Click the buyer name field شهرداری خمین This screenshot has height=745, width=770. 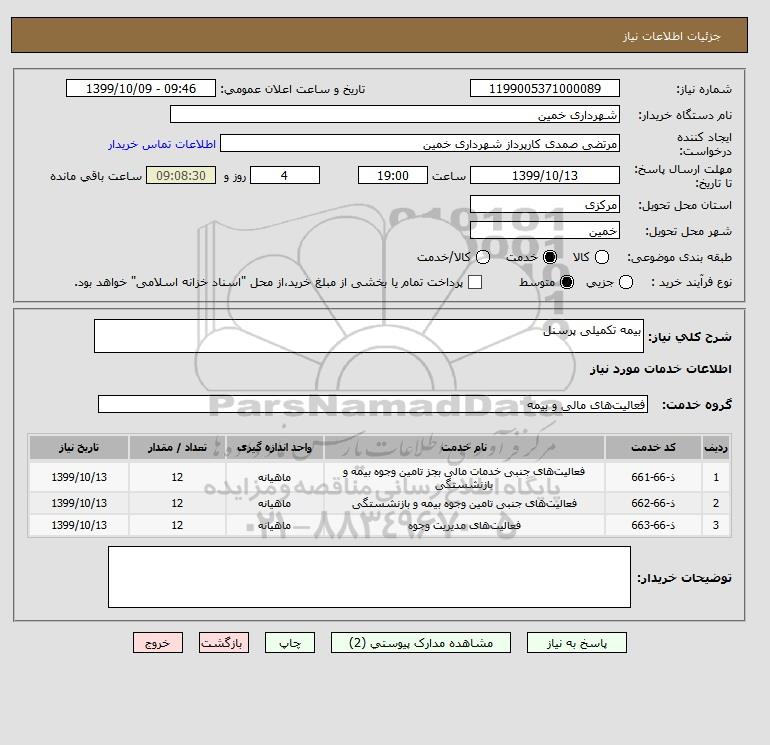pos(395,114)
